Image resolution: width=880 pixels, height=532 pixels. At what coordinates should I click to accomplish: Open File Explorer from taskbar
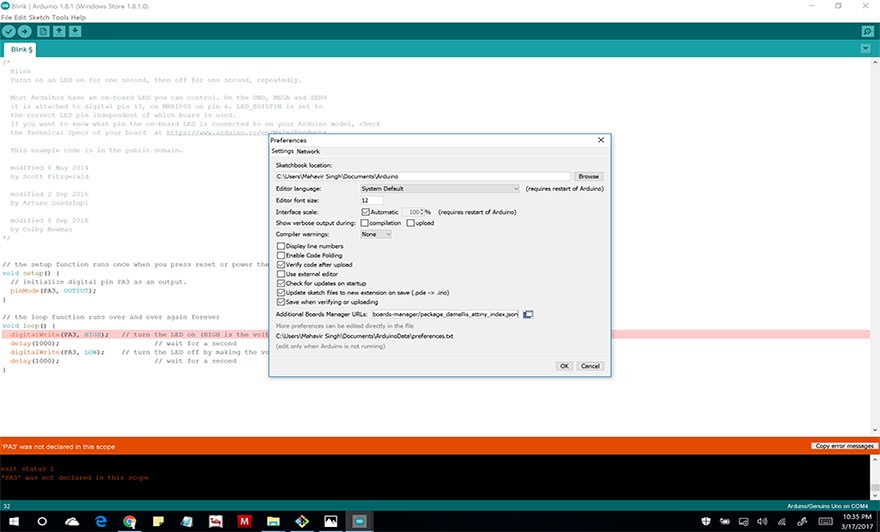tap(273, 521)
